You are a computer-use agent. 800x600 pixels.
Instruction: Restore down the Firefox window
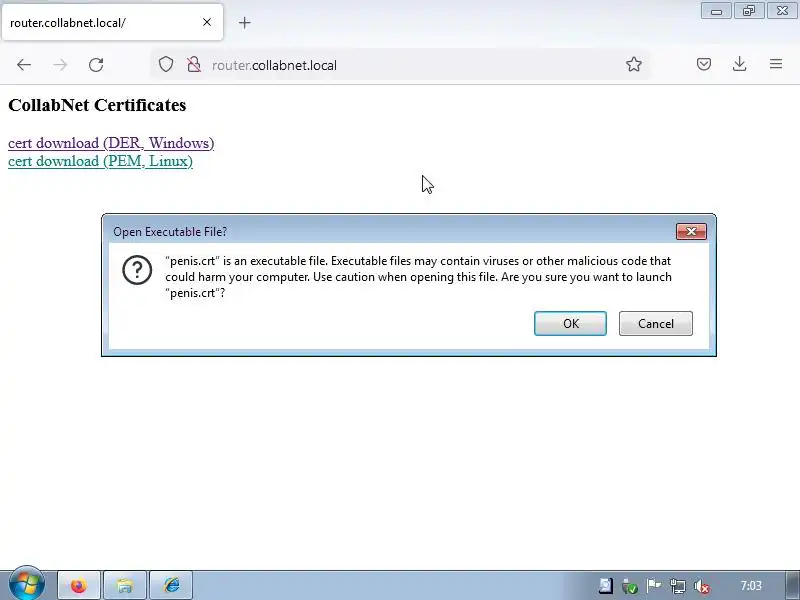click(749, 11)
